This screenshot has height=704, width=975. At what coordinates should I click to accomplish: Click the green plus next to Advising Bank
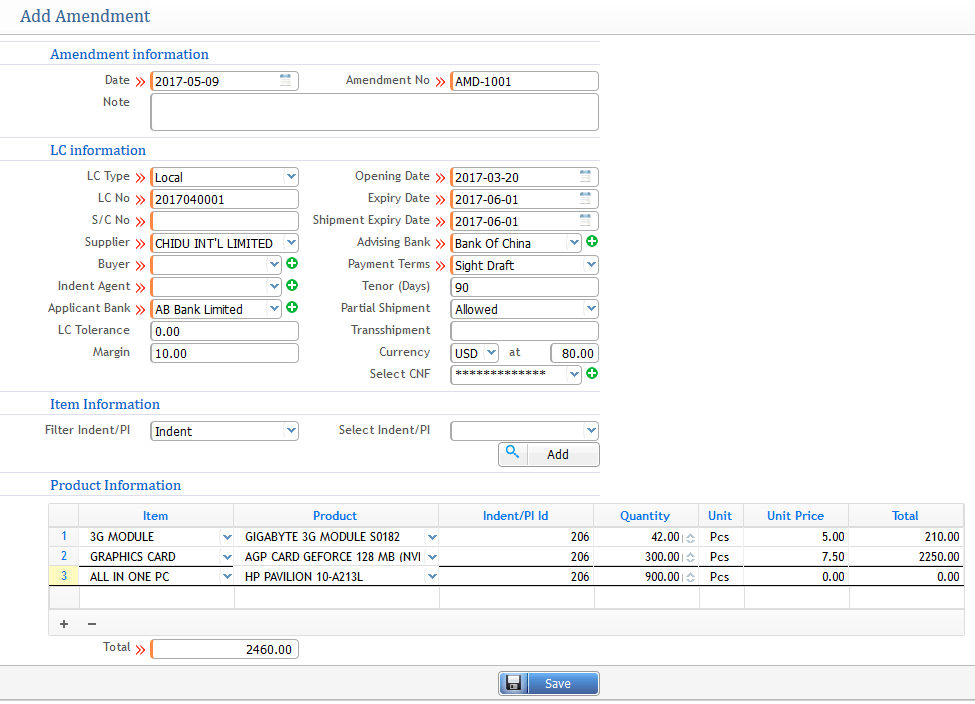(591, 241)
